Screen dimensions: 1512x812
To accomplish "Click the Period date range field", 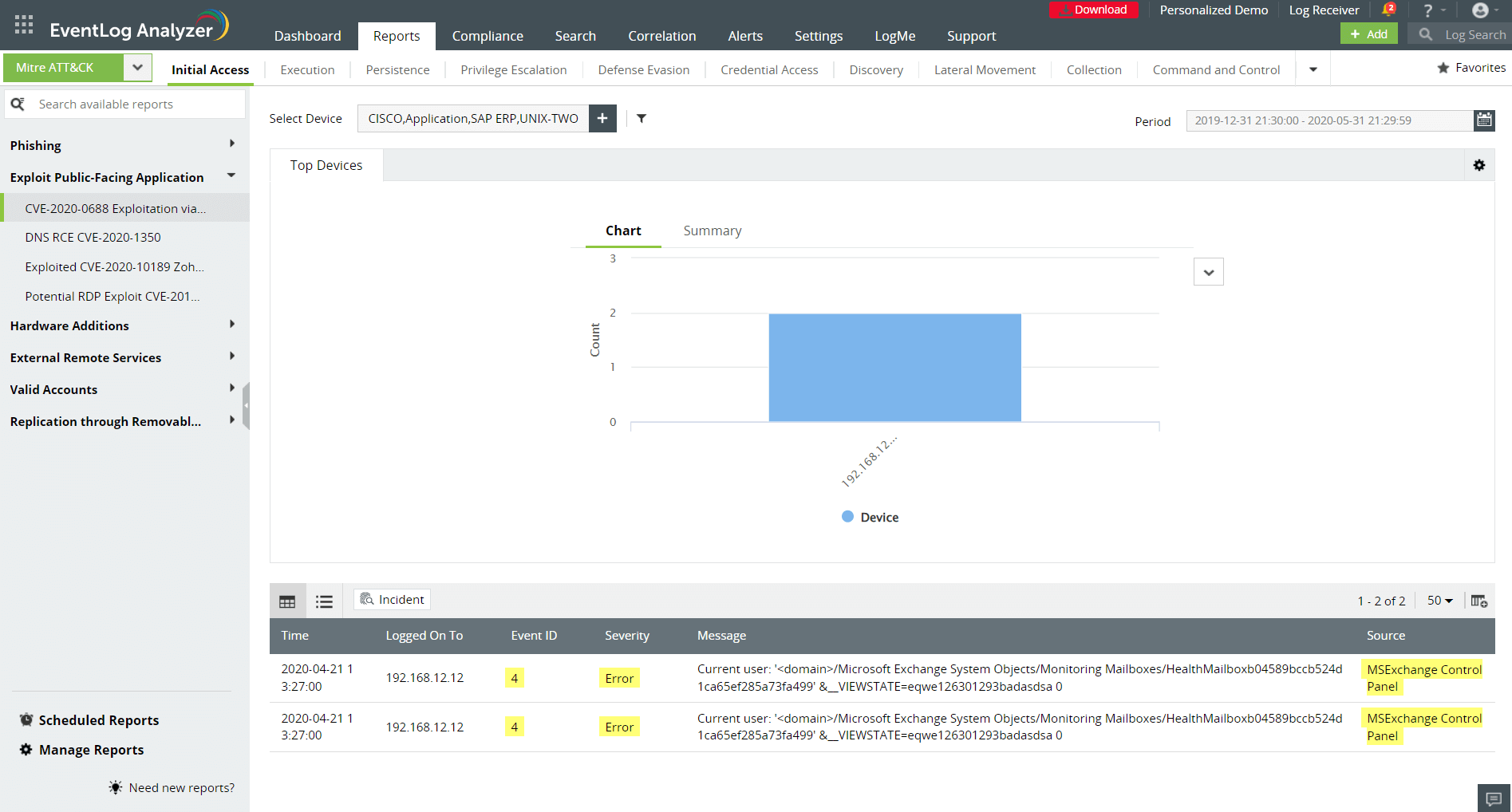I will point(1329,120).
